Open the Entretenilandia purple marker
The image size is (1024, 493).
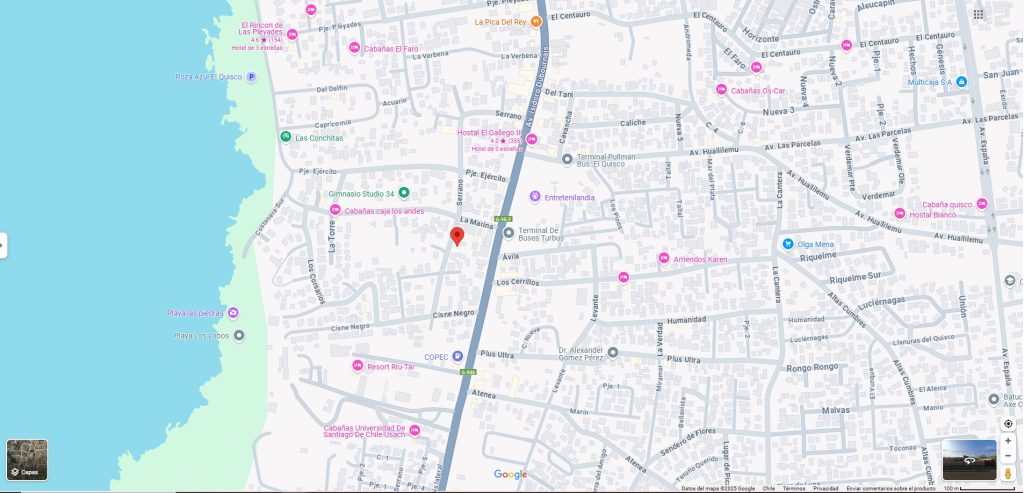(x=535, y=197)
